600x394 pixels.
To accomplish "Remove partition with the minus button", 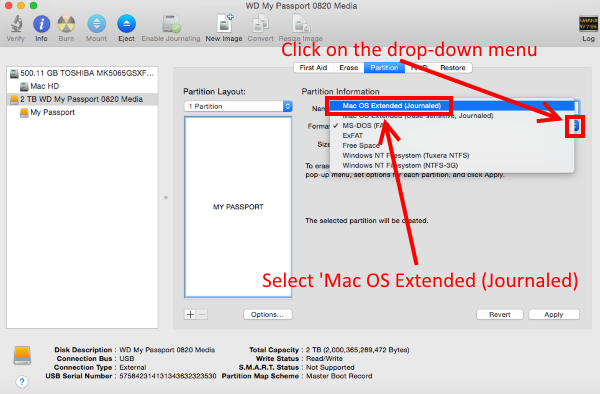I will point(202,314).
